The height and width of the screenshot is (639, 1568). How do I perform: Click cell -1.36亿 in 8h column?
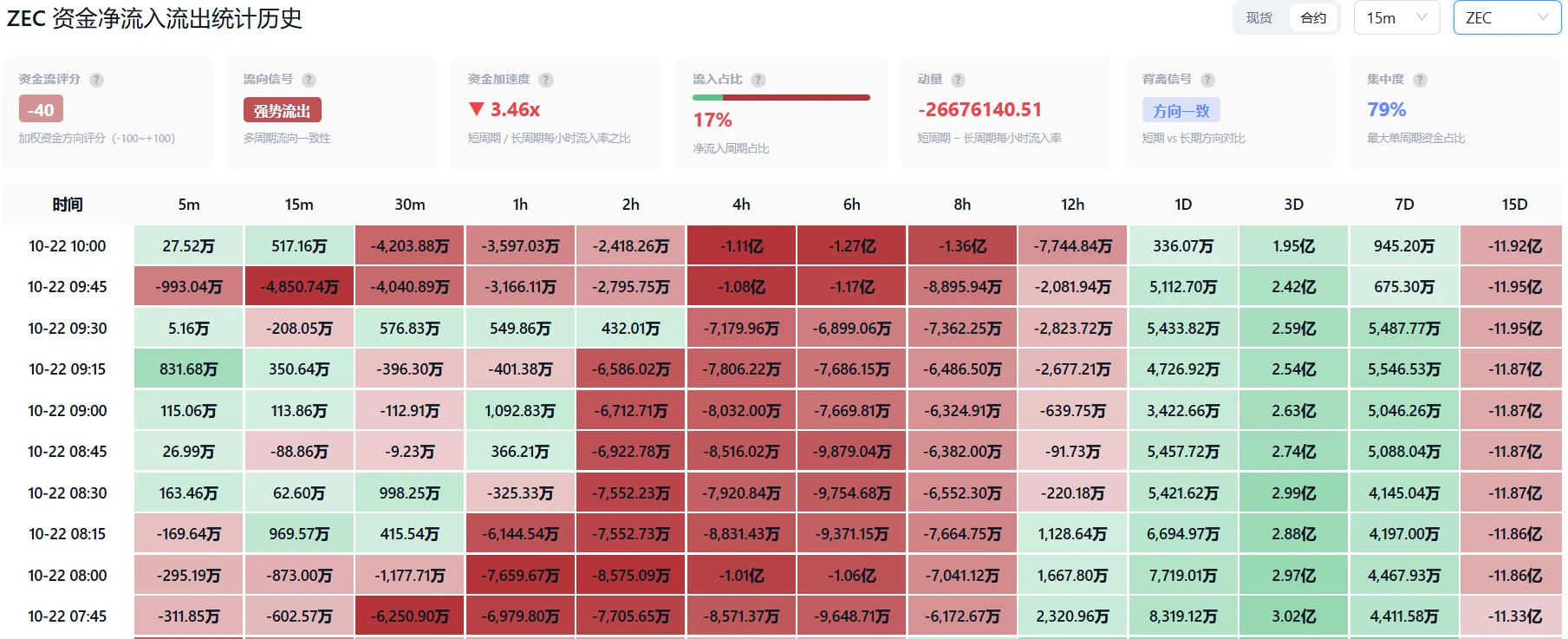coord(962,246)
